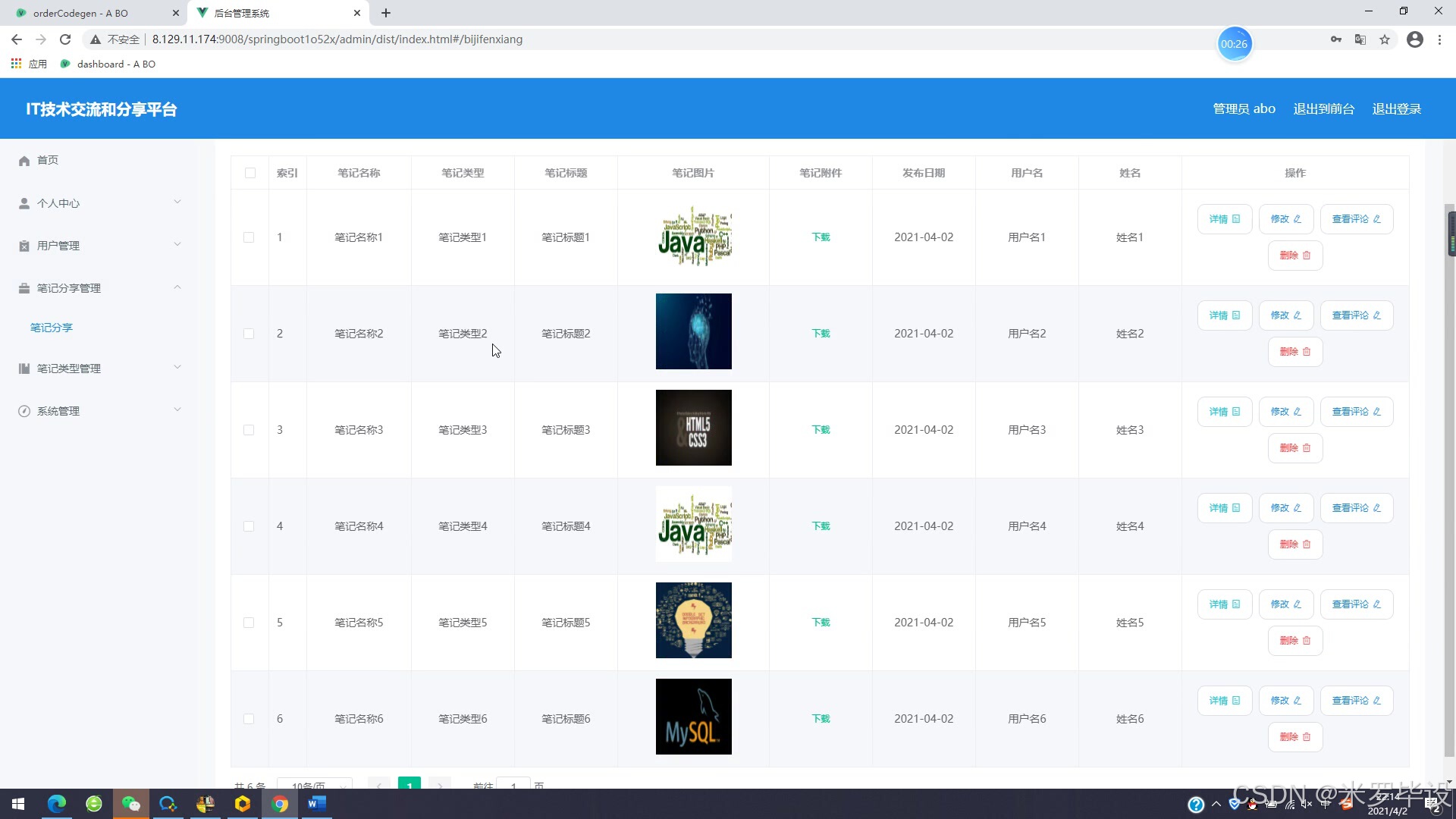The image size is (1456, 819).
Task: Click the not-secure warning icon
Action: (x=96, y=39)
